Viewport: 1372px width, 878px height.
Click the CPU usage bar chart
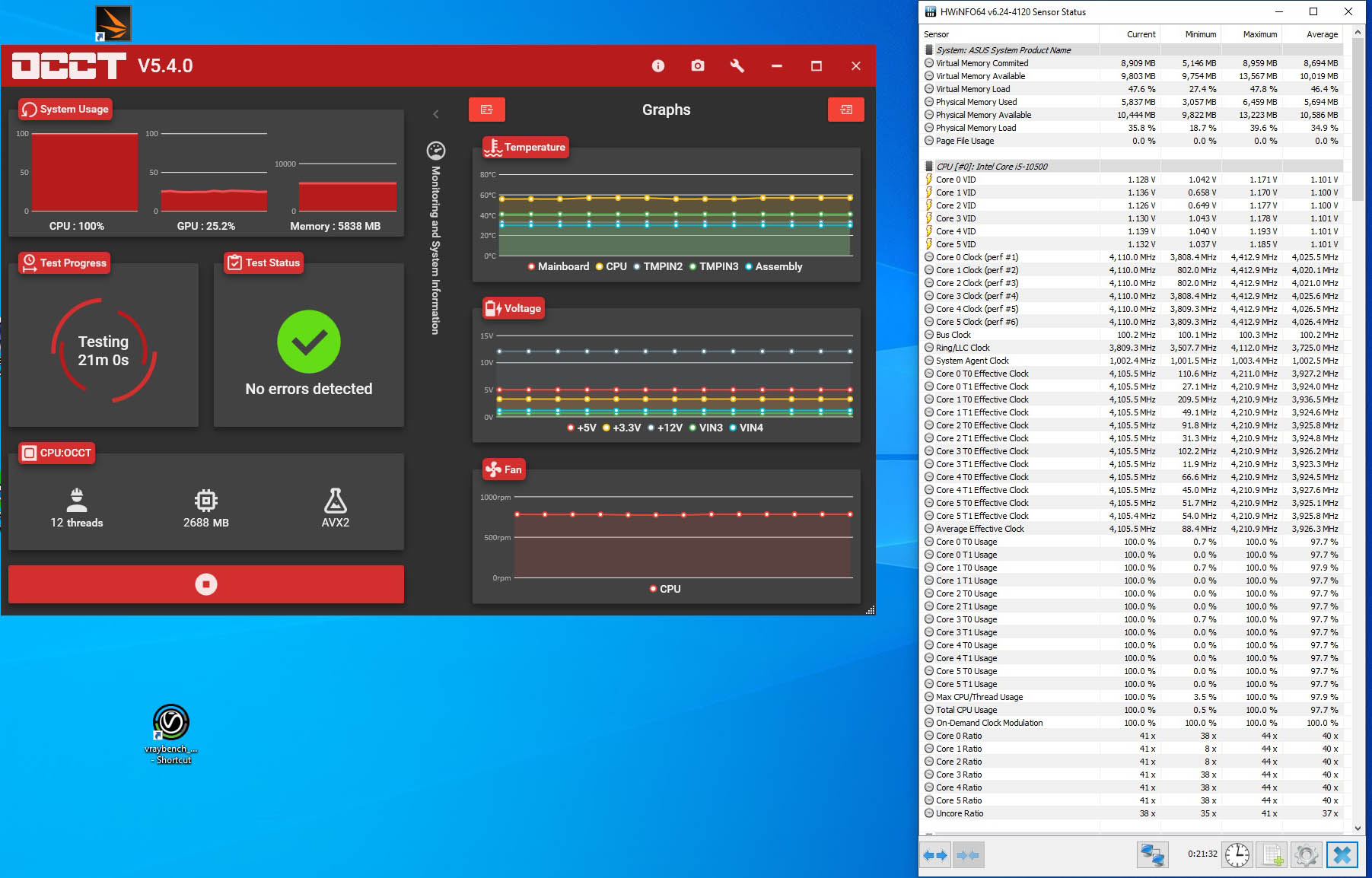(84, 172)
